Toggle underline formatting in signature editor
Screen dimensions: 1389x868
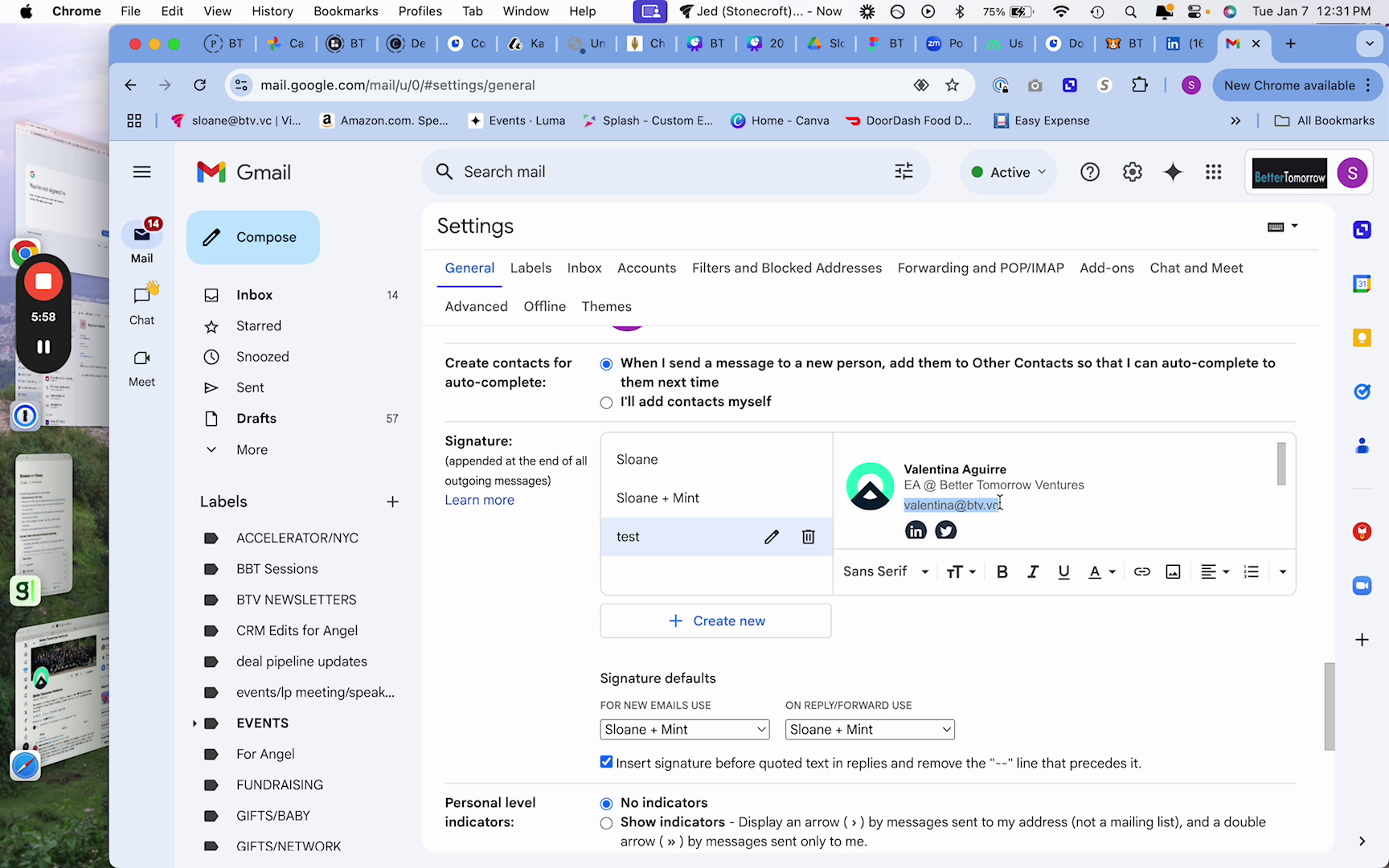click(x=1063, y=571)
